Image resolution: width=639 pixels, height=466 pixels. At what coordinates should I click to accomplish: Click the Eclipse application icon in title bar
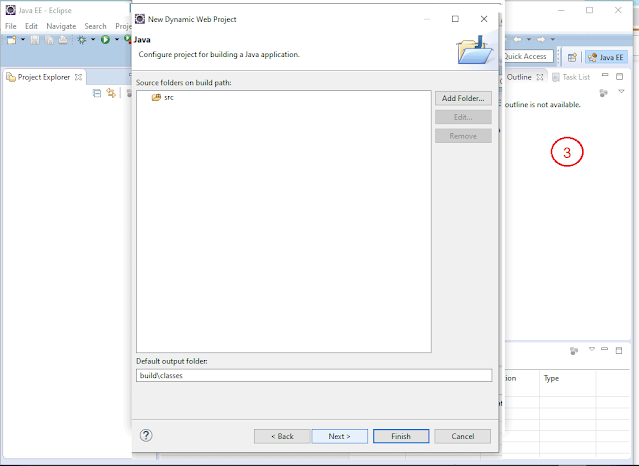coord(11,10)
